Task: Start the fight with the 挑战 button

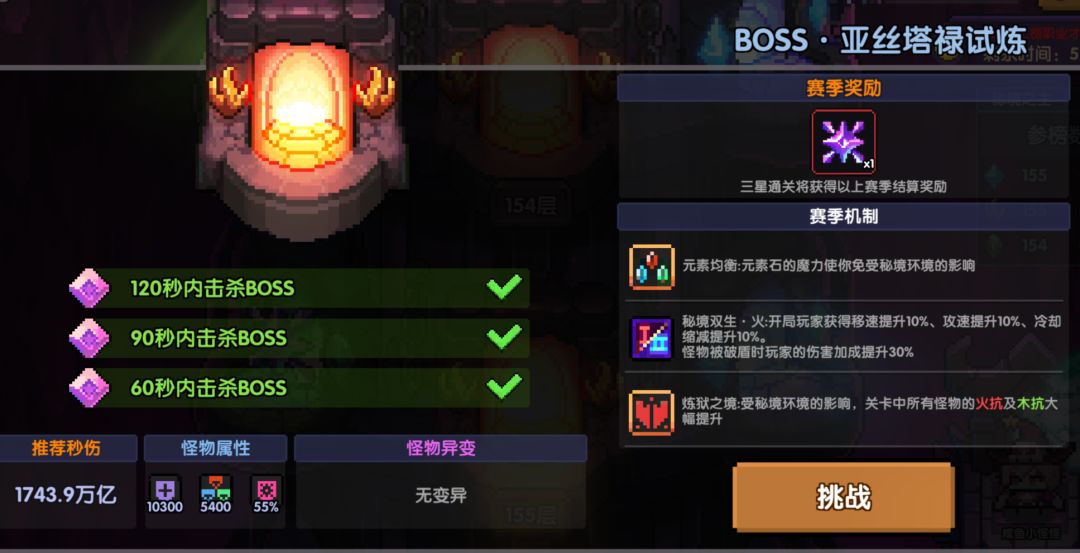Action: pos(844,497)
